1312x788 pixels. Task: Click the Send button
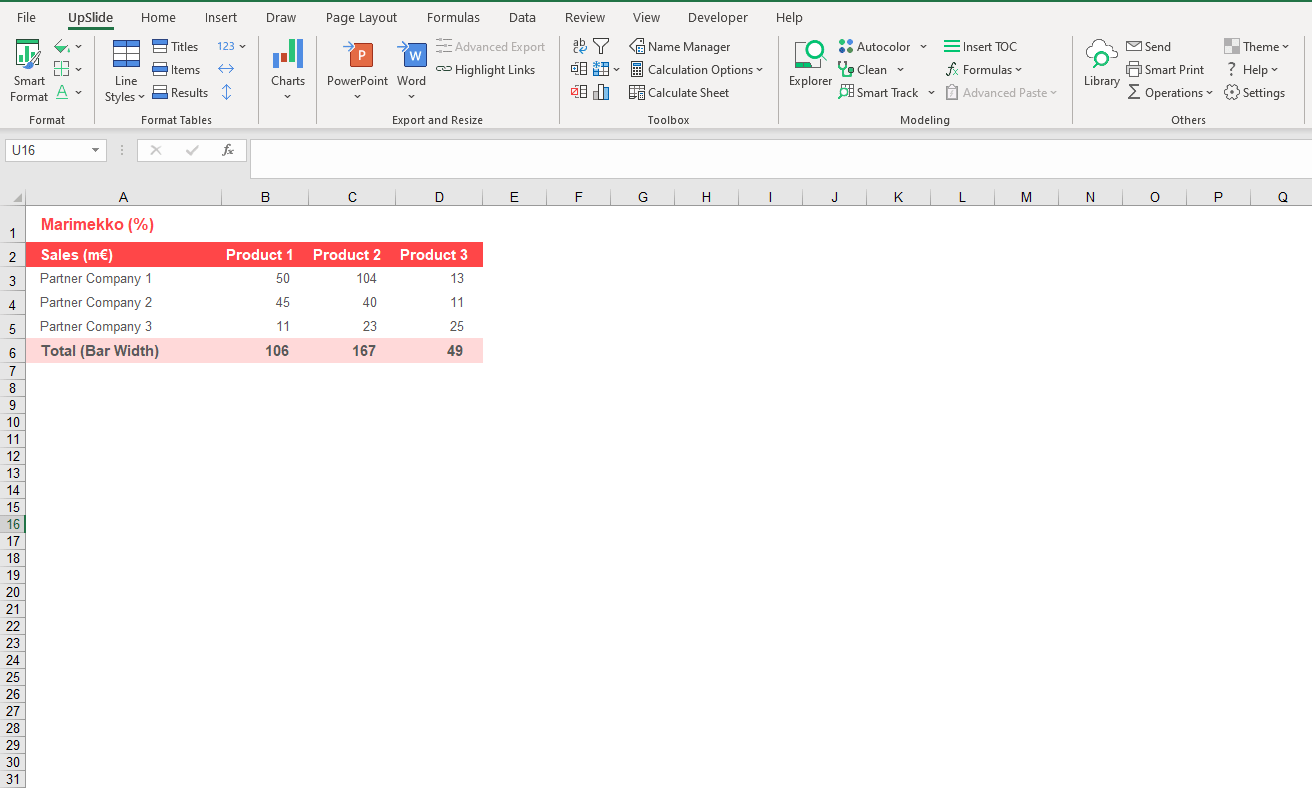click(1148, 46)
